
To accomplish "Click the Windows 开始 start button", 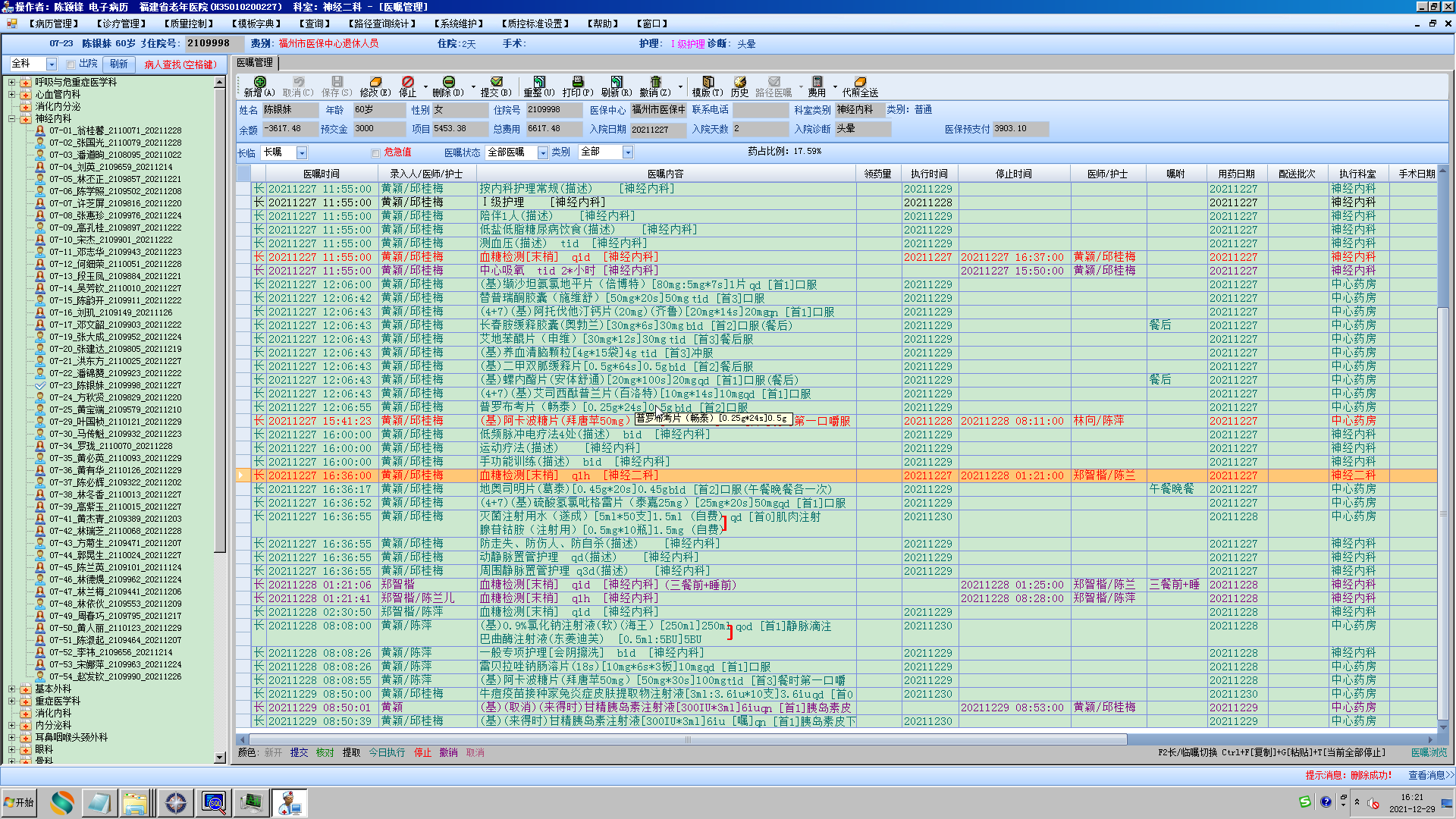I will (20, 802).
